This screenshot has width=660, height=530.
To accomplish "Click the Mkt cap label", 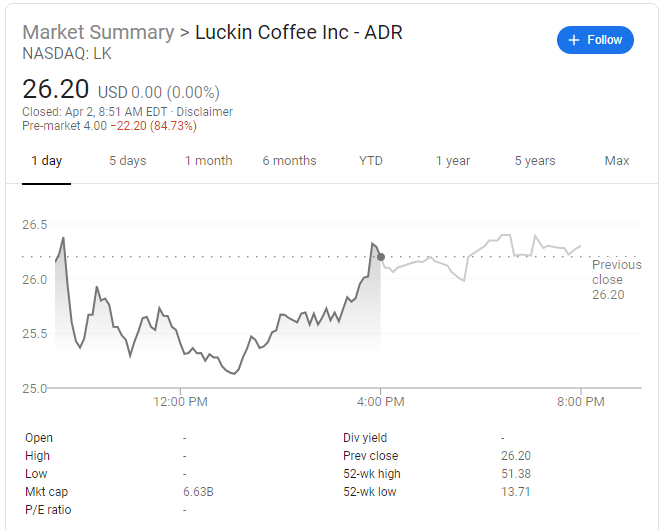I will (46, 492).
